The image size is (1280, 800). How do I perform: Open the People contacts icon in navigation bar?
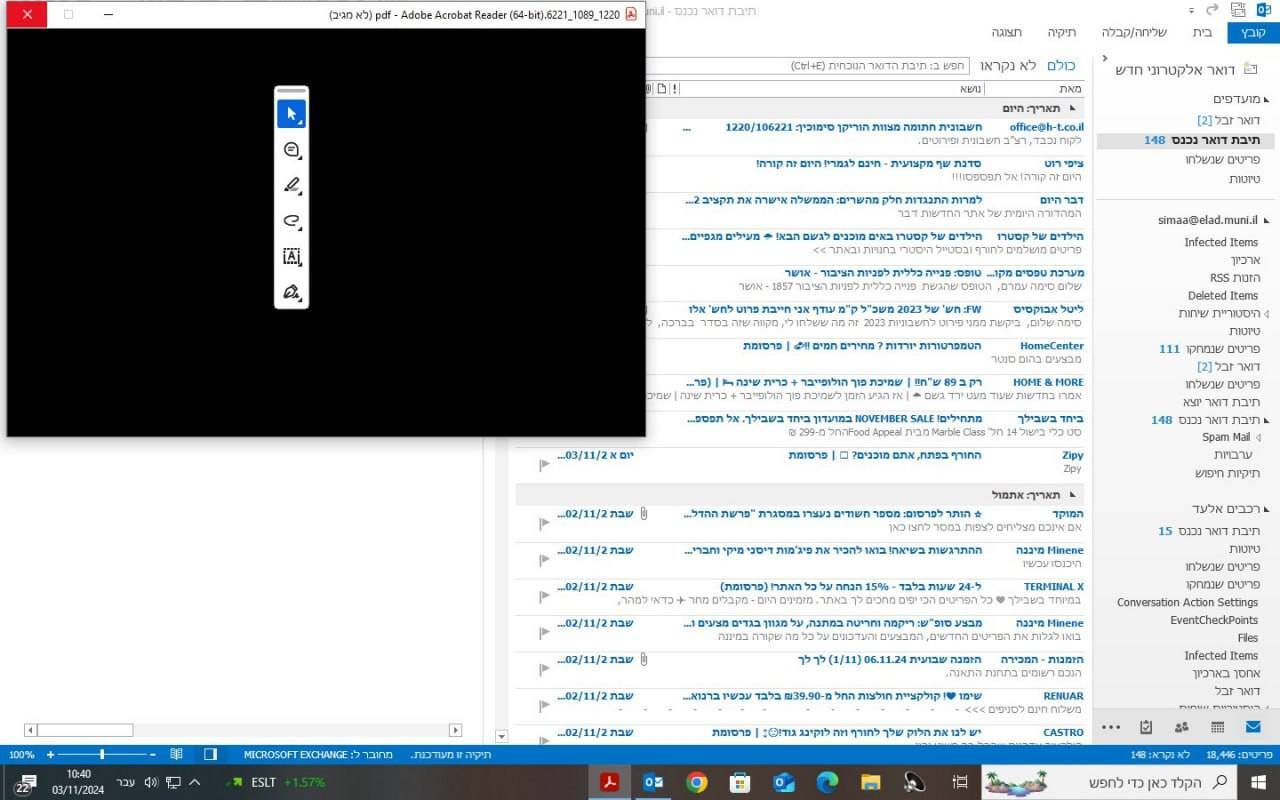coord(1182,727)
